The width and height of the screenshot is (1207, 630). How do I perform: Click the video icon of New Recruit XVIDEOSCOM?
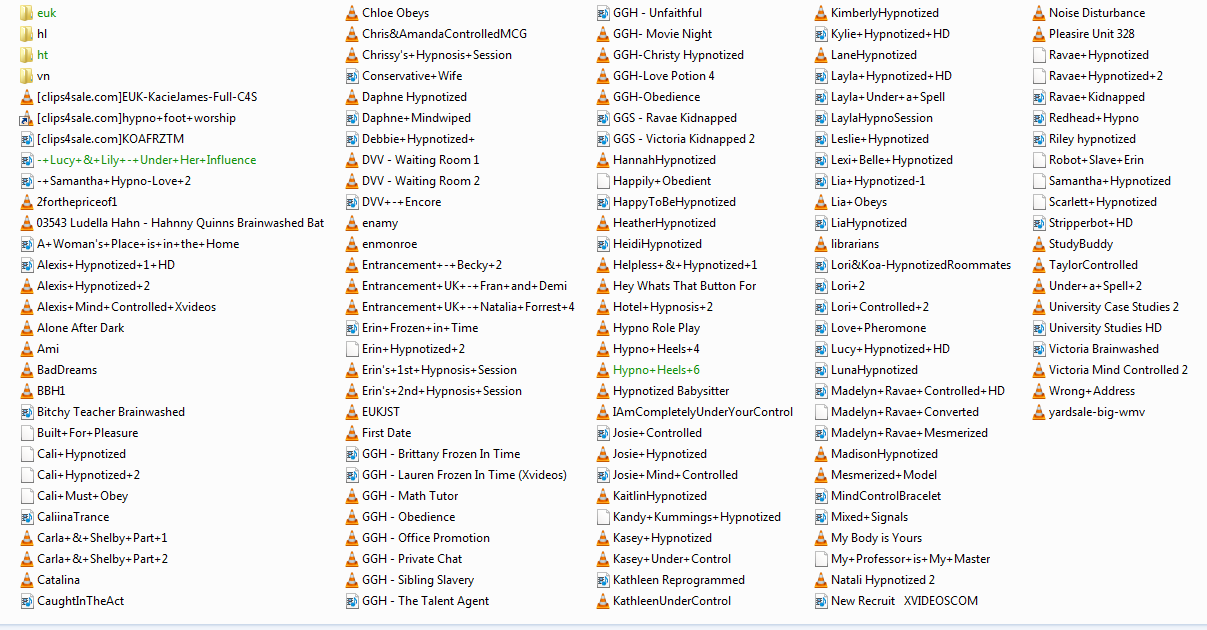pyautogui.click(x=821, y=601)
